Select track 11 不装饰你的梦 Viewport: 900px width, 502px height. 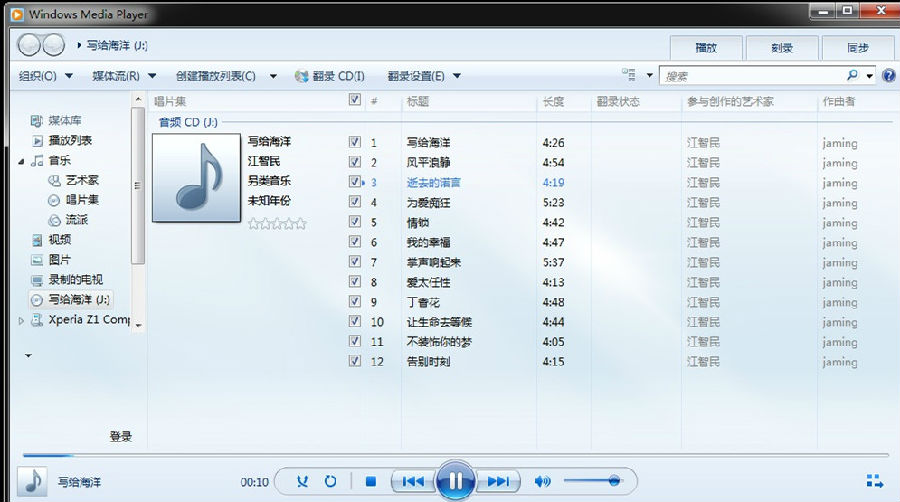(x=439, y=342)
